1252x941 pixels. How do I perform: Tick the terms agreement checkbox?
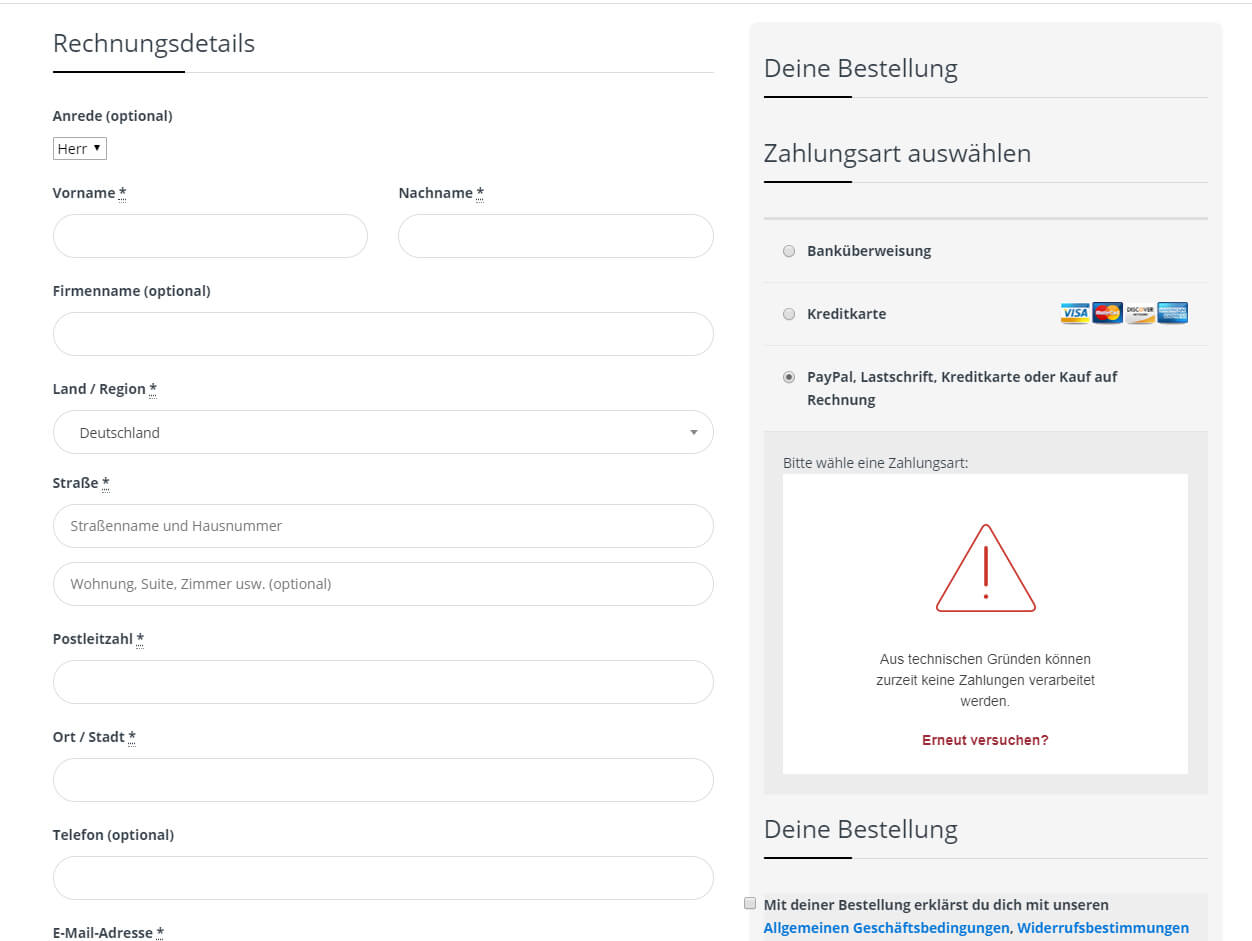(x=750, y=903)
